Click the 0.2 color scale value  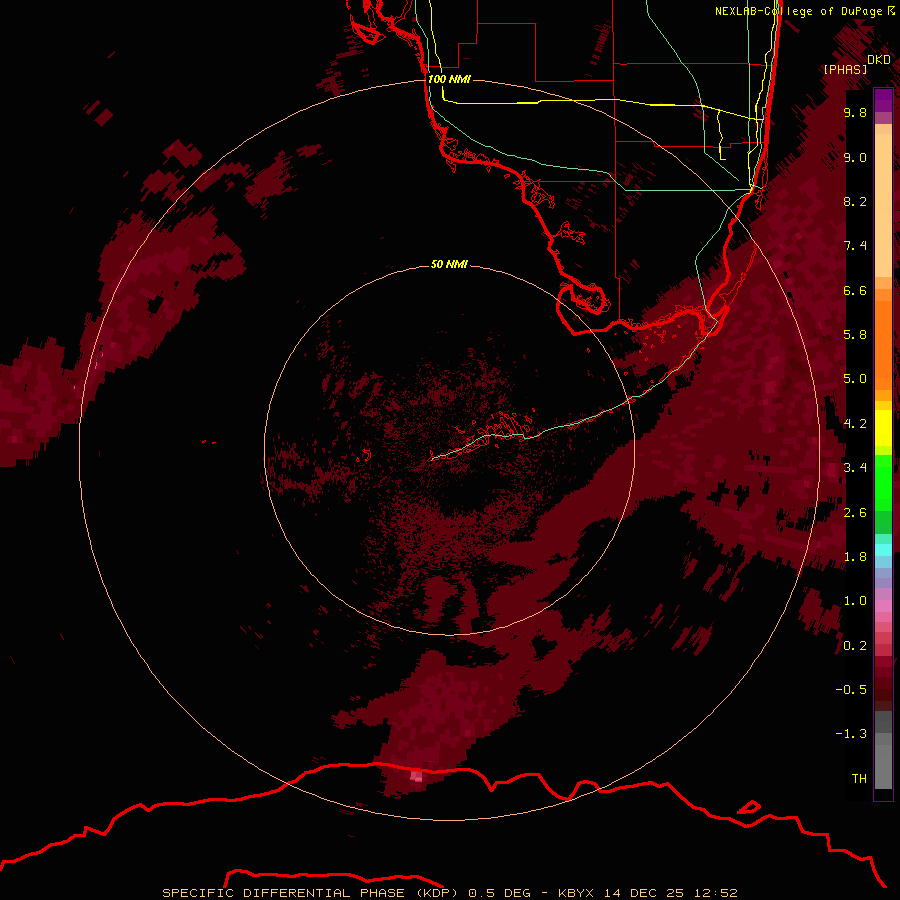(855, 646)
